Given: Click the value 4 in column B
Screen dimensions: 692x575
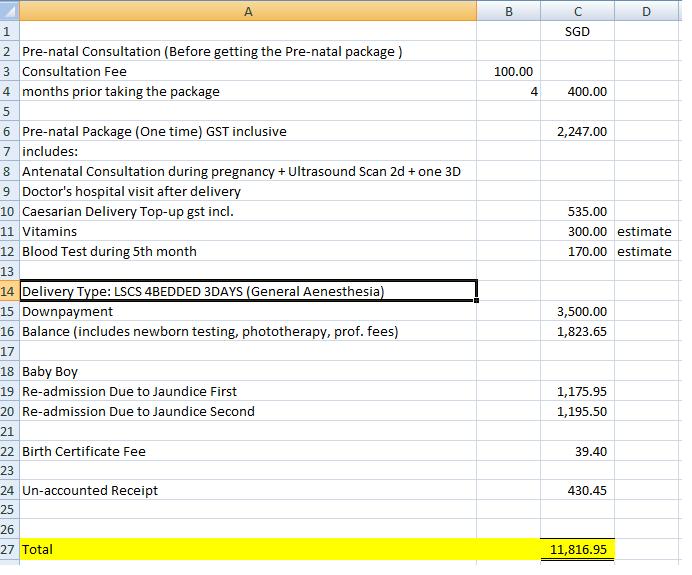Looking at the screenshot, I should (x=508, y=91).
